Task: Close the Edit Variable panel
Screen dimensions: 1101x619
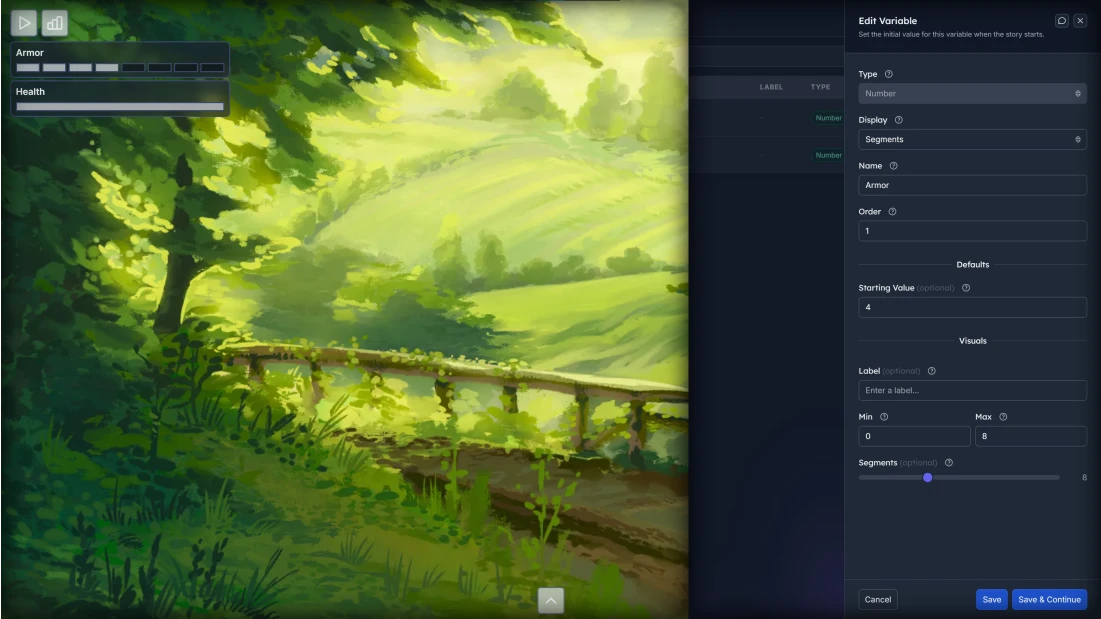Action: coord(1080,21)
